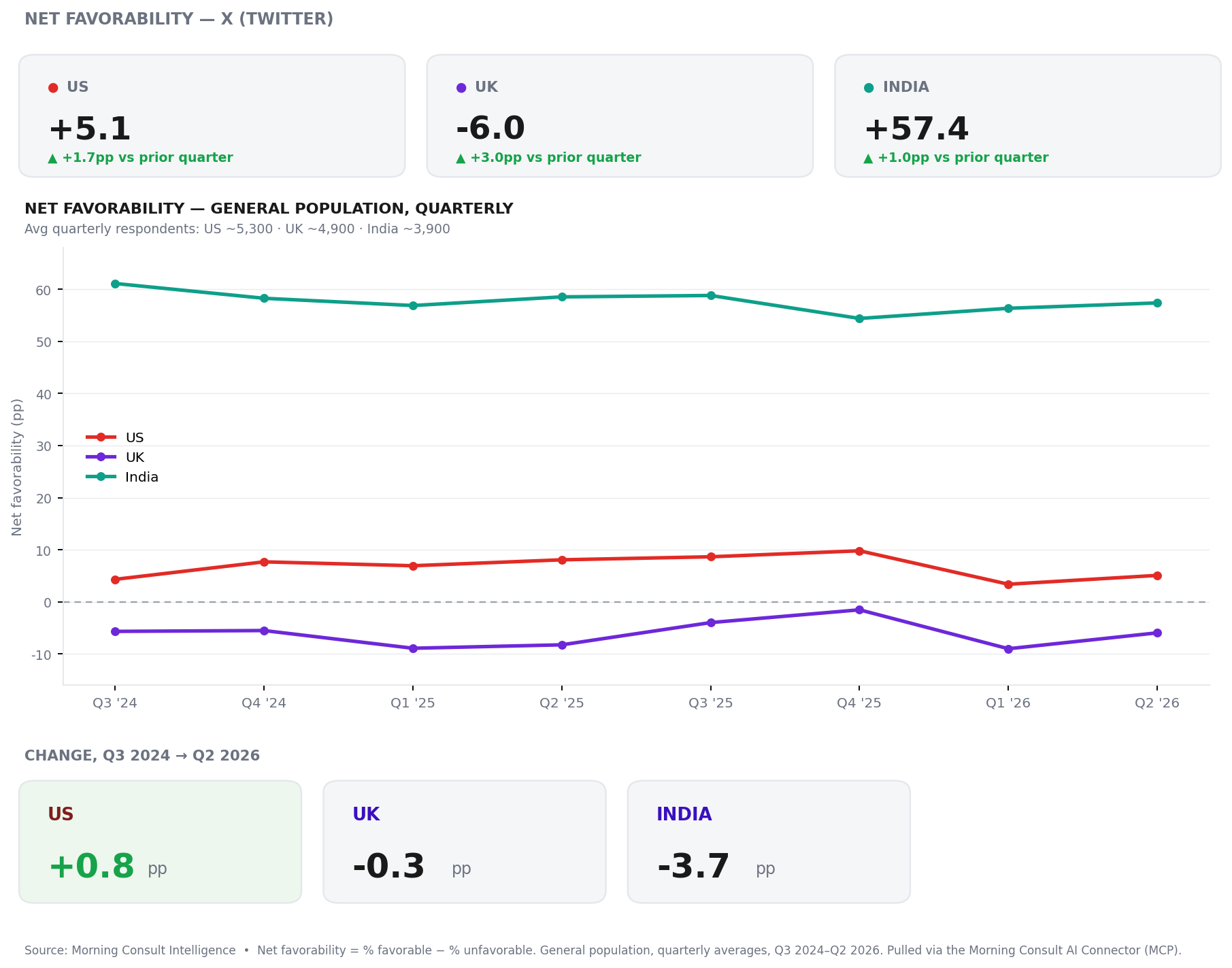Click the 60 tick on the y-axis
The image size is (1232, 968).
[x=44, y=290]
